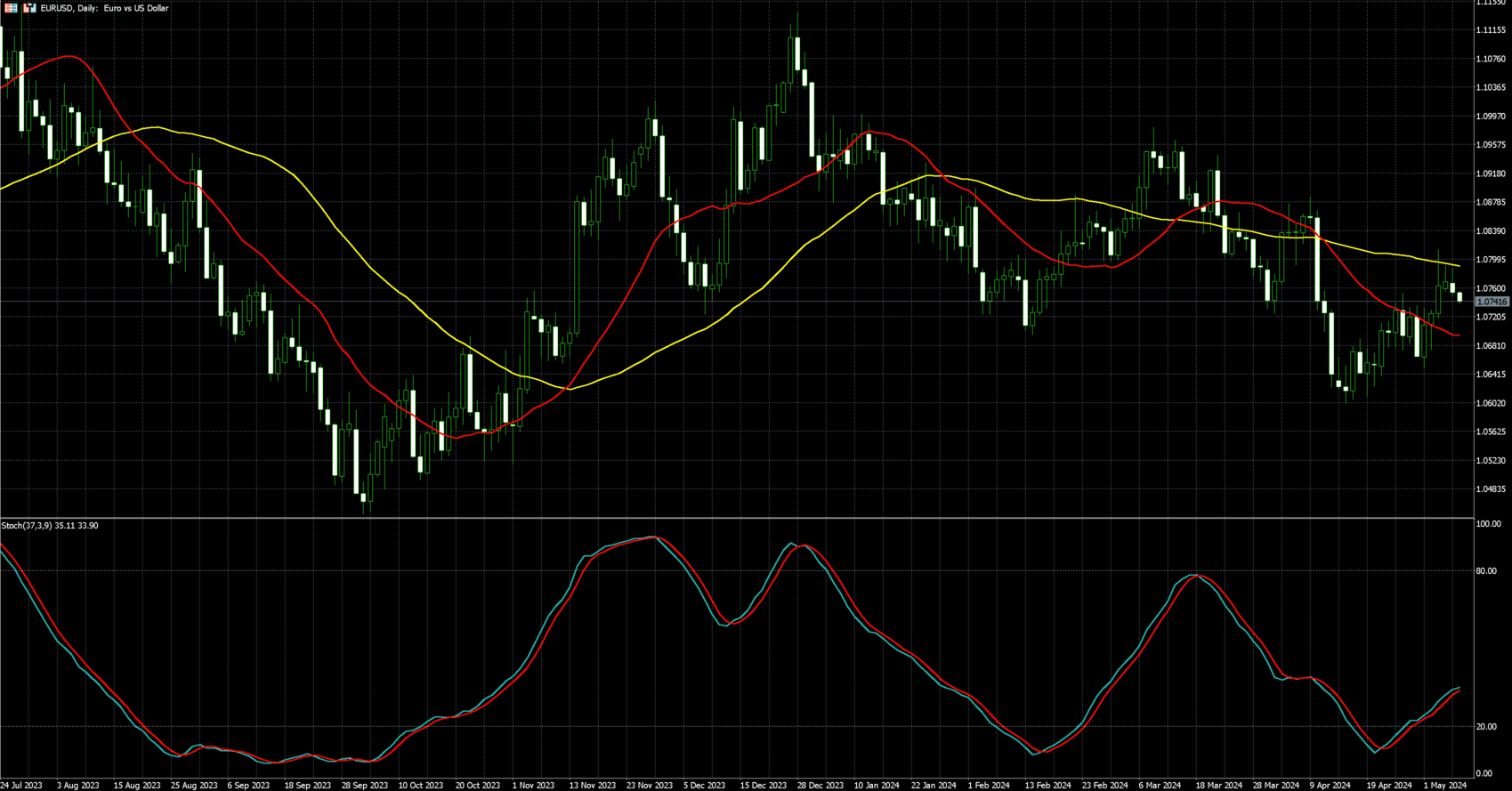The width and height of the screenshot is (1512, 791).
Task: Click the 10 Oct 2023 date label
Action: click(420, 785)
